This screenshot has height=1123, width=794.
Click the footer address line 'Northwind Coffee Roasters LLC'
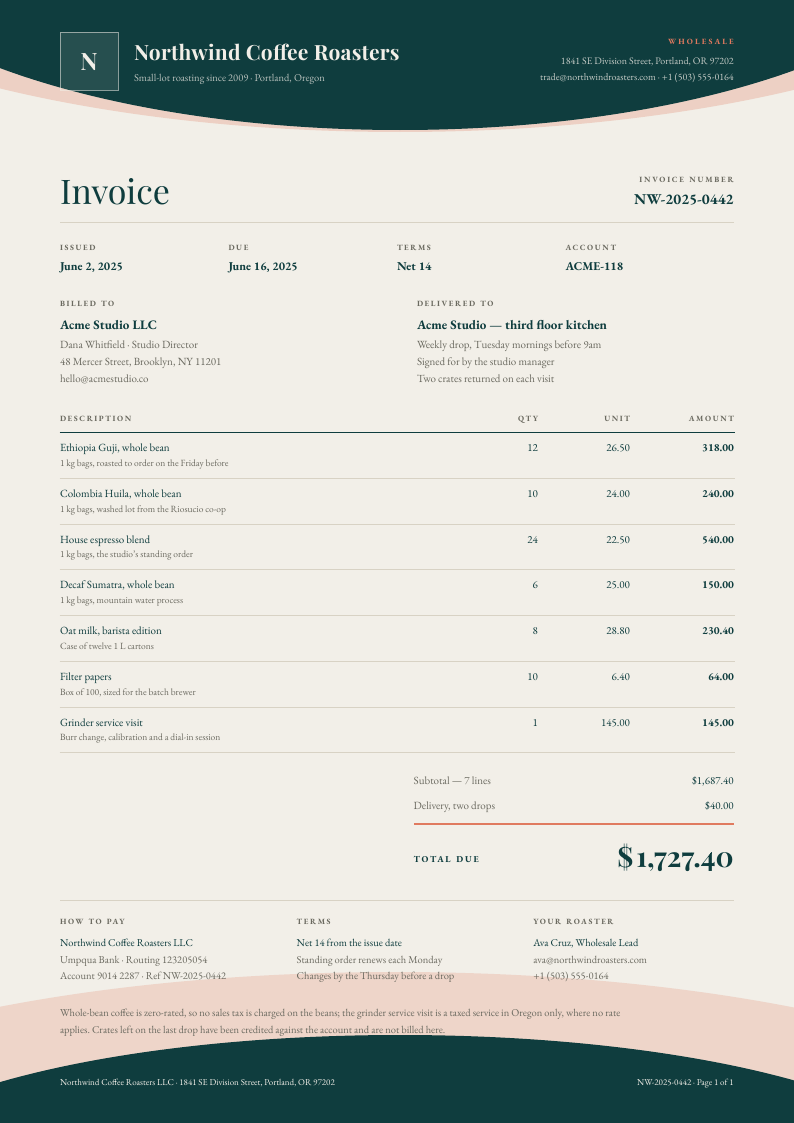(x=198, y=1082)
